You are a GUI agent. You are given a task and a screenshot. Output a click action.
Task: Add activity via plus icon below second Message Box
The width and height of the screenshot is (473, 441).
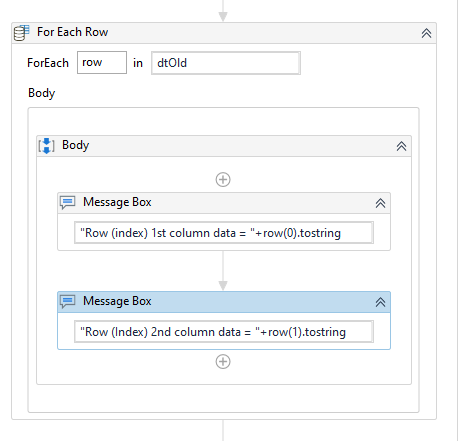pyautogui.click(x=223, y=362)
